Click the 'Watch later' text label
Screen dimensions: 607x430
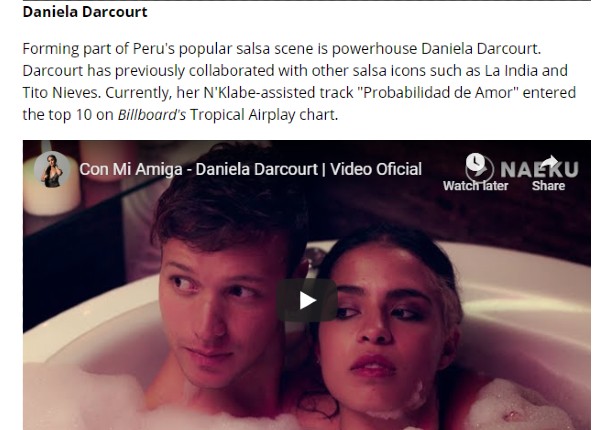point(475,186)
